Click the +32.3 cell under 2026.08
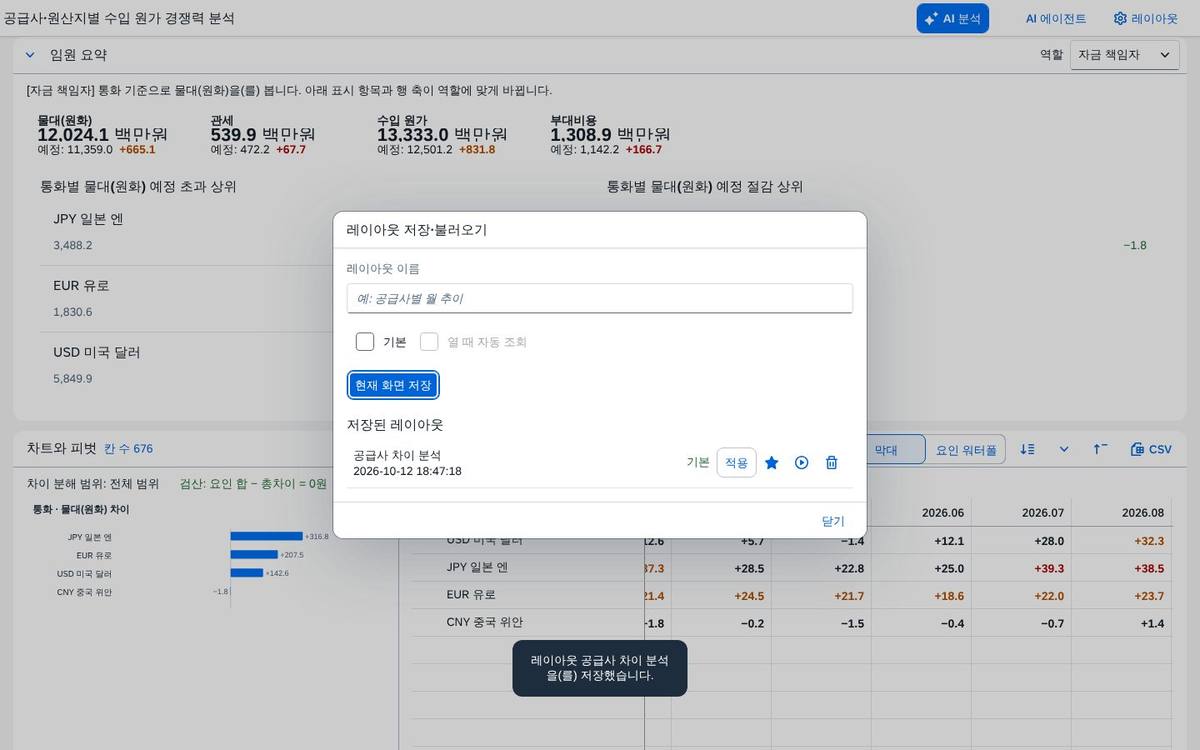Viewport: 1200px width, 750px height. click(1148, 540)
